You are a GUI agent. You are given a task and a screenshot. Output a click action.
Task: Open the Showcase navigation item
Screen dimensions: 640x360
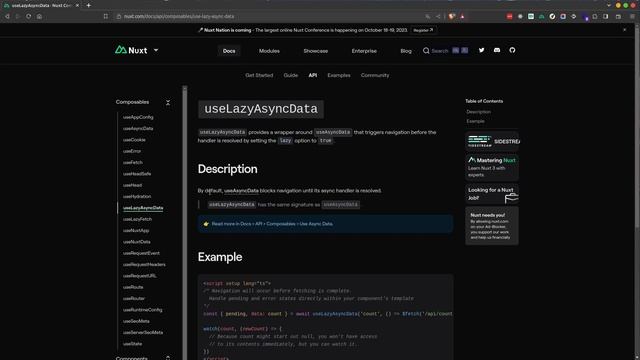pos(316,51)
